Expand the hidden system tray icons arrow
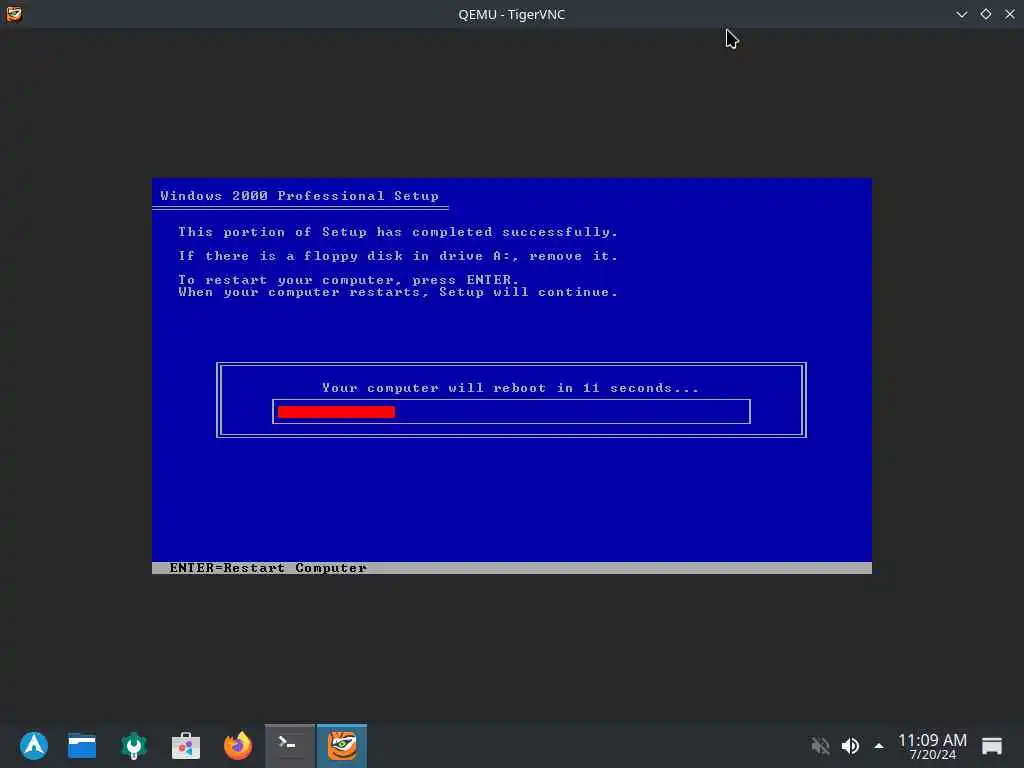The image size is (1024, 768). click(879, 745)
